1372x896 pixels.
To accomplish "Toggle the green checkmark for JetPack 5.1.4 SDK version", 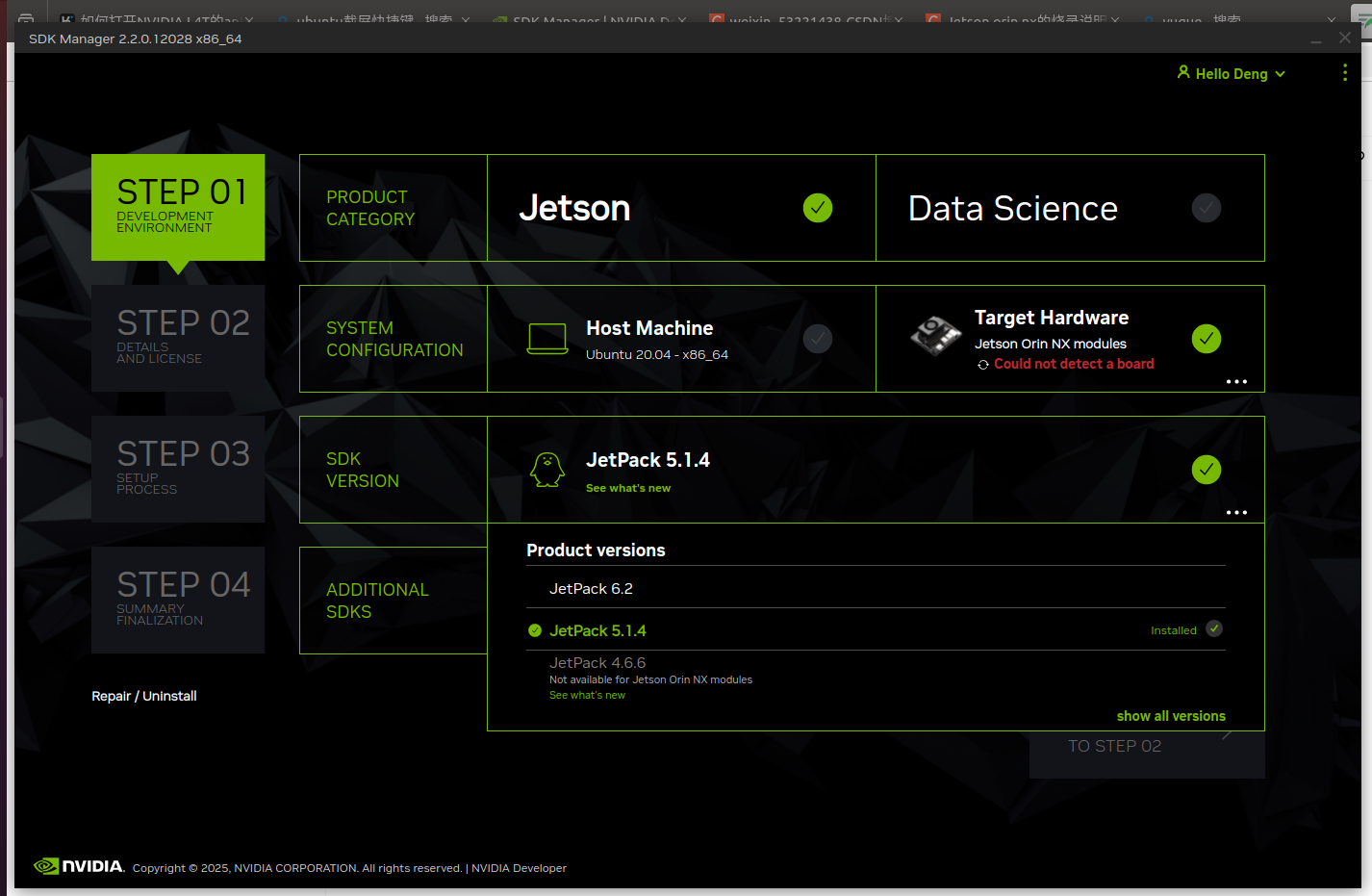I will point(1207,470).
